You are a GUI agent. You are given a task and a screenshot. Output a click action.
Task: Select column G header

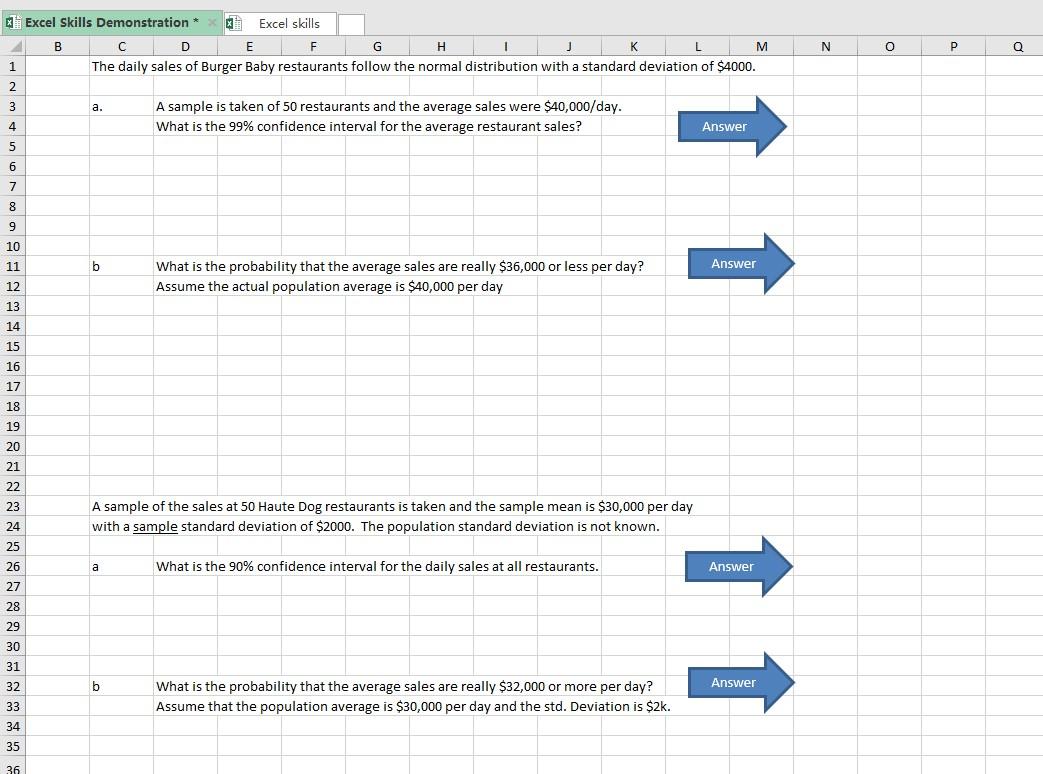377,47
